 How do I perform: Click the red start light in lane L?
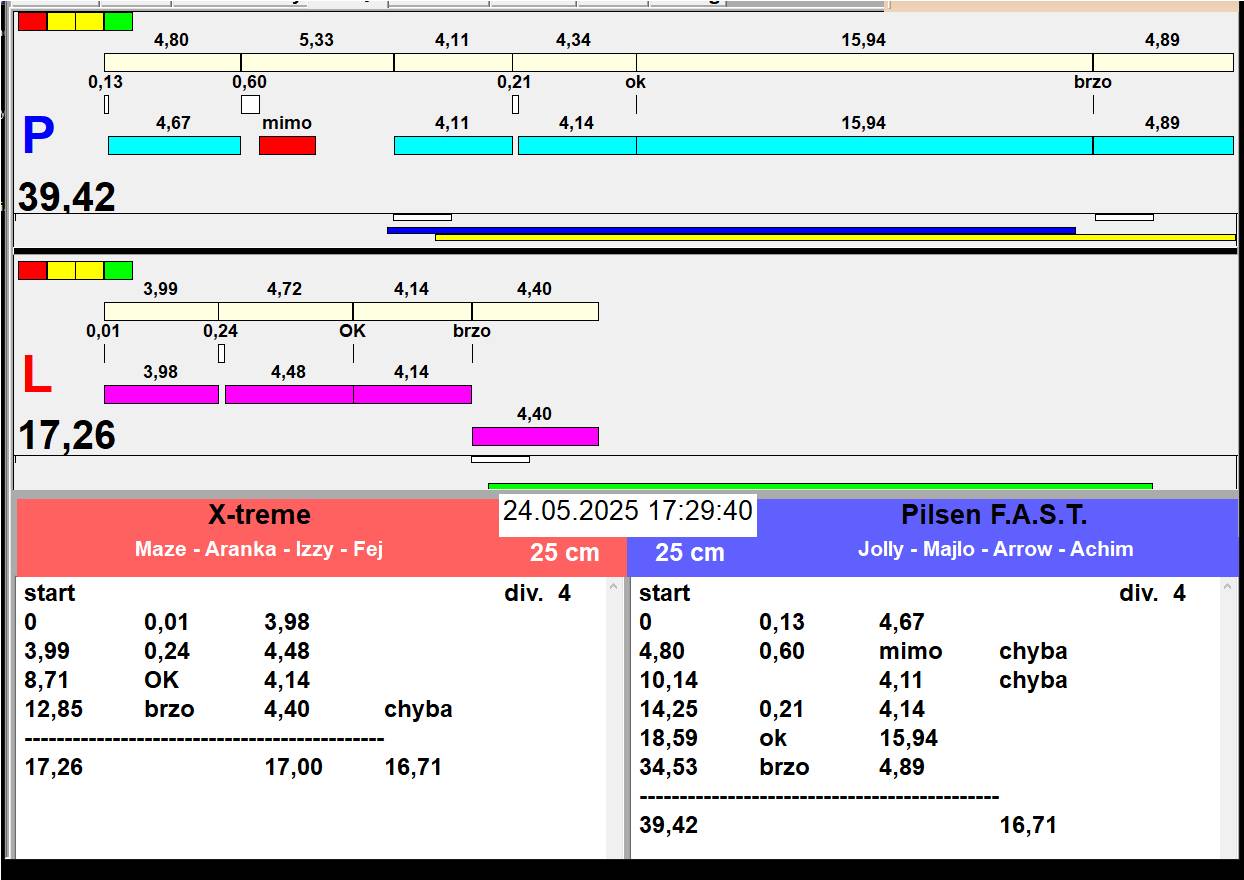[x=32, y=270]
